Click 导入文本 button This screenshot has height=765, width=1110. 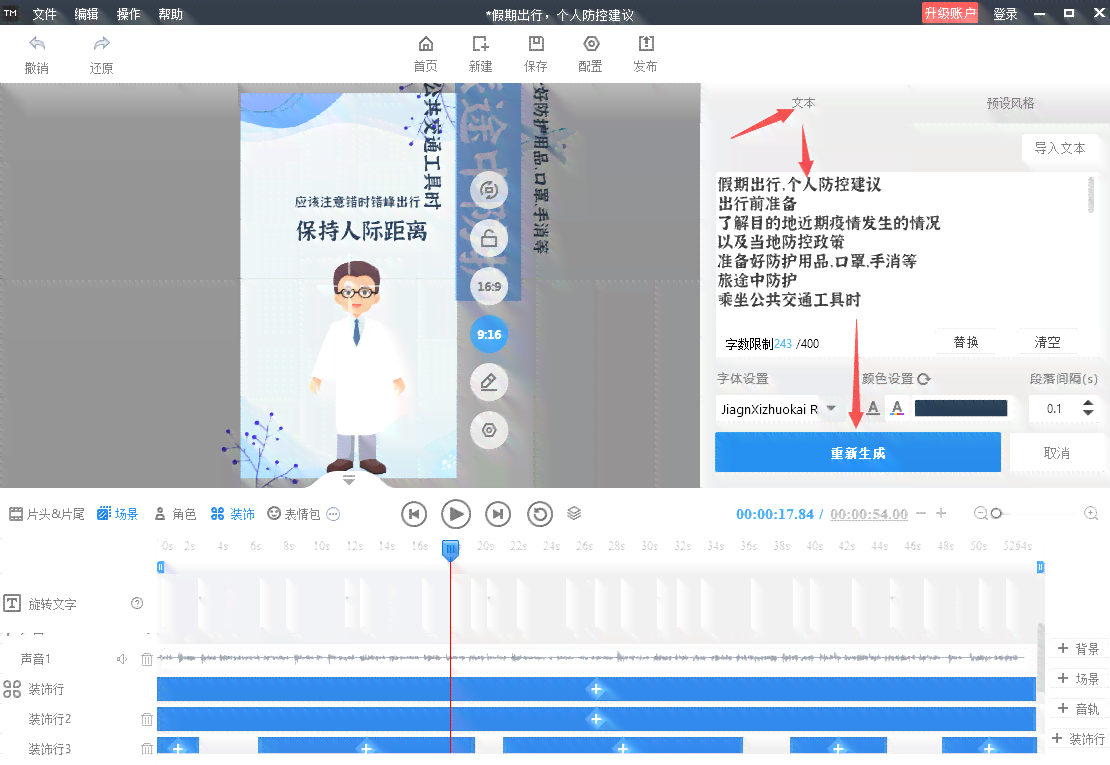click(1060, 148)
